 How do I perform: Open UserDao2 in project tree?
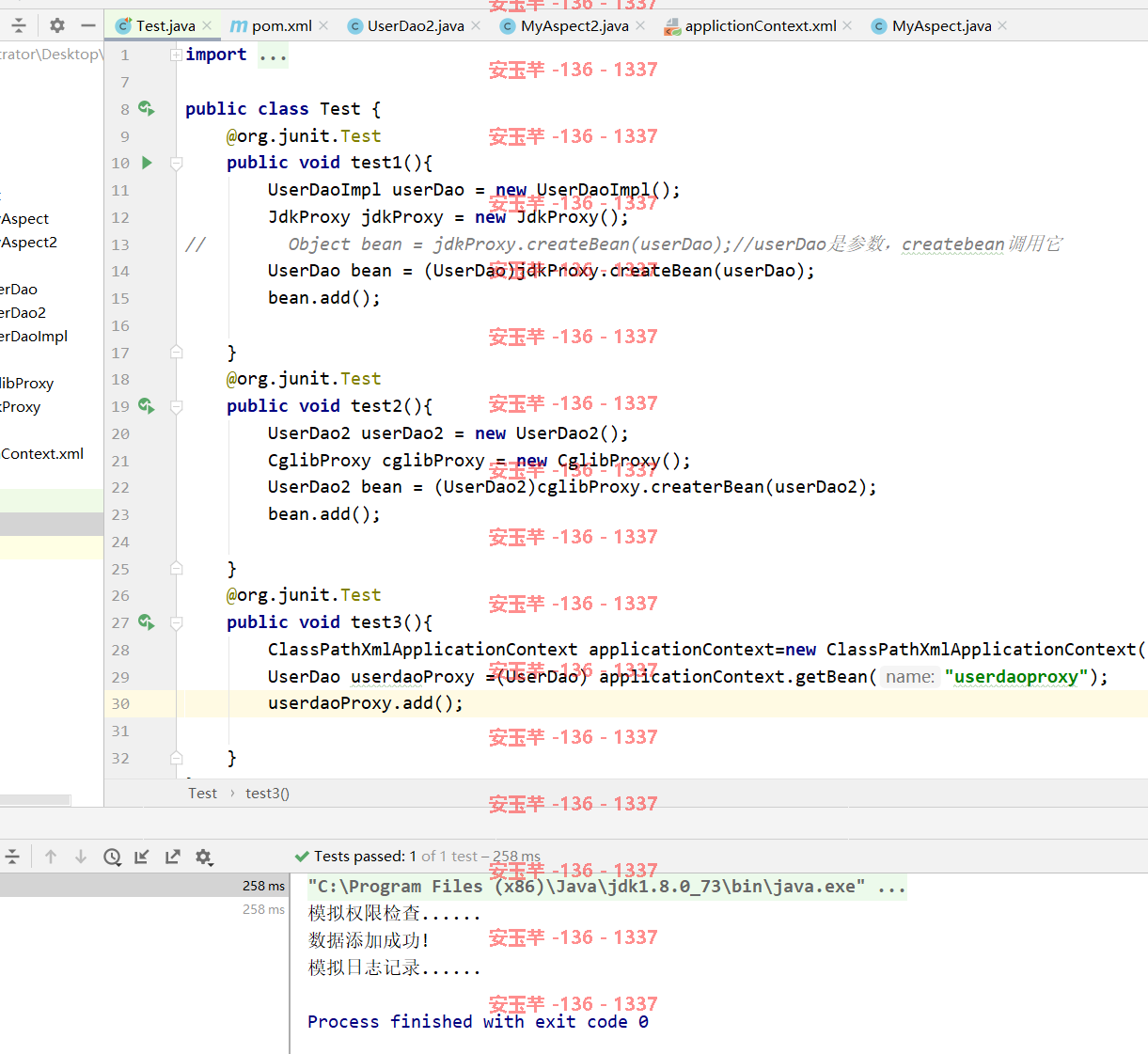(23, 312)
